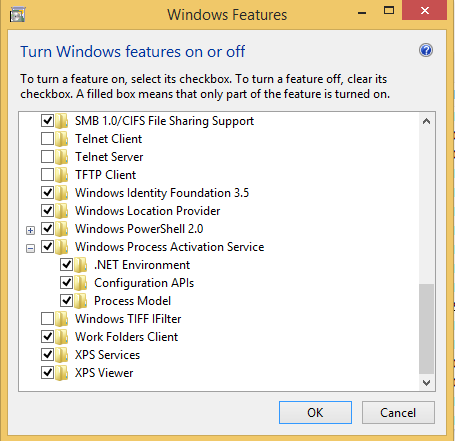Click the folder icon next to SMB 1.0/CIFS
The width and height of the screenshot is (455, 441).
62,121
